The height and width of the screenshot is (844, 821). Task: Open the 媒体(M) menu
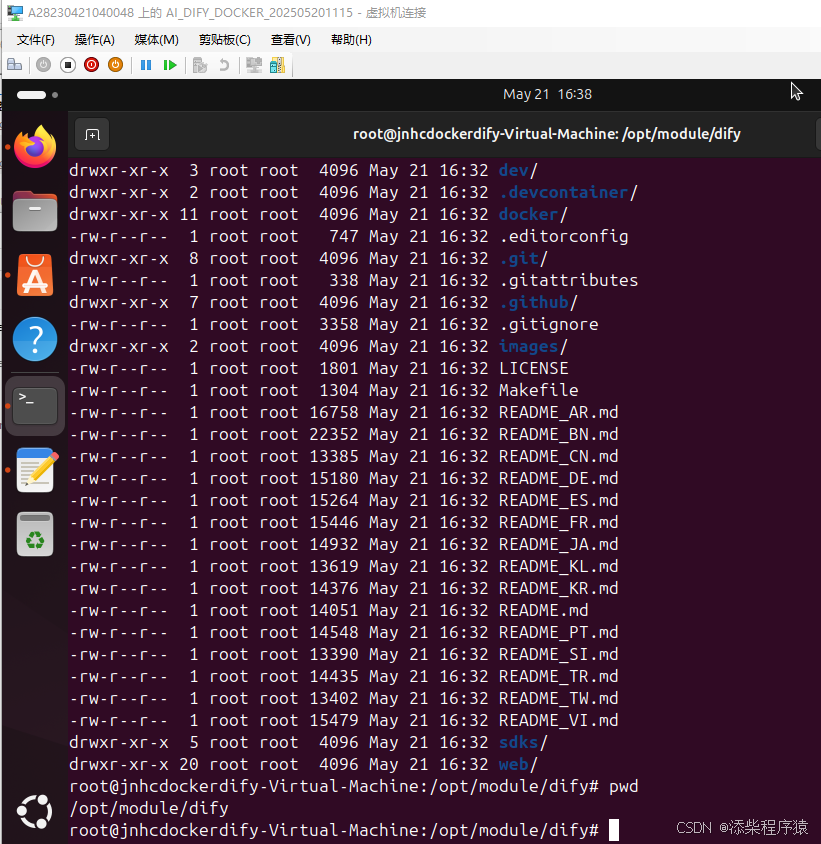[x=156, y=40]
